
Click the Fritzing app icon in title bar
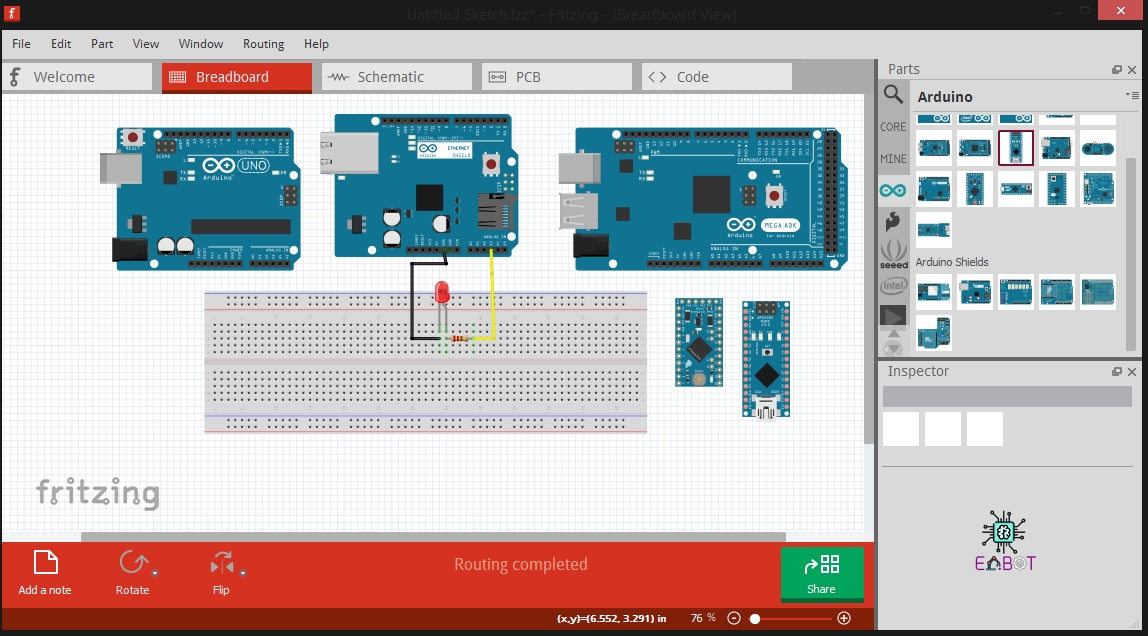[12, 13]
